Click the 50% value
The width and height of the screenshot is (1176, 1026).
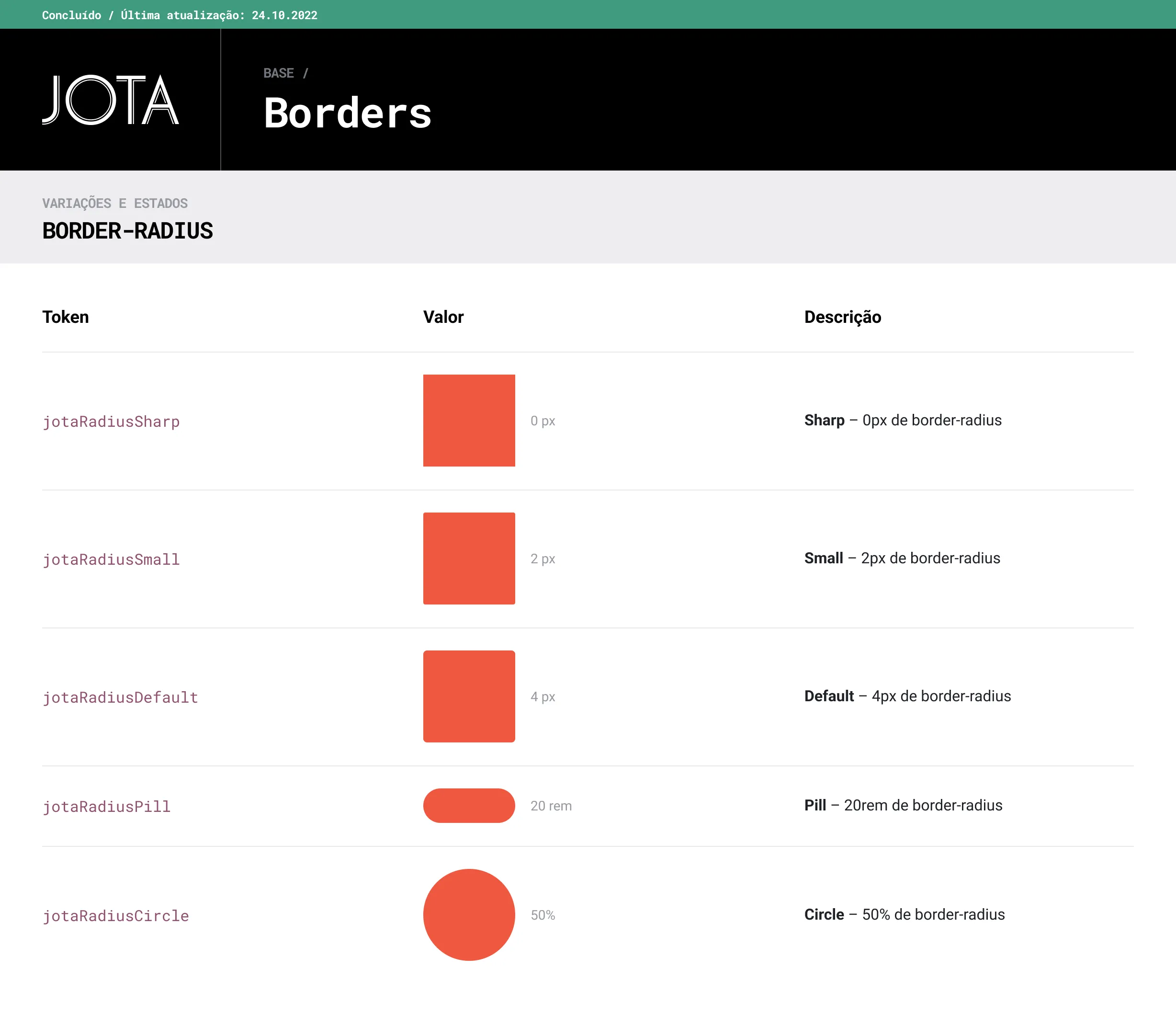coord(543,915)
